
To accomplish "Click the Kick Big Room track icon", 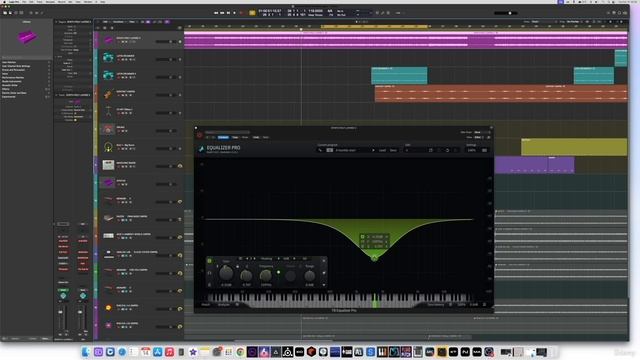I will click(x=108, y=147).
